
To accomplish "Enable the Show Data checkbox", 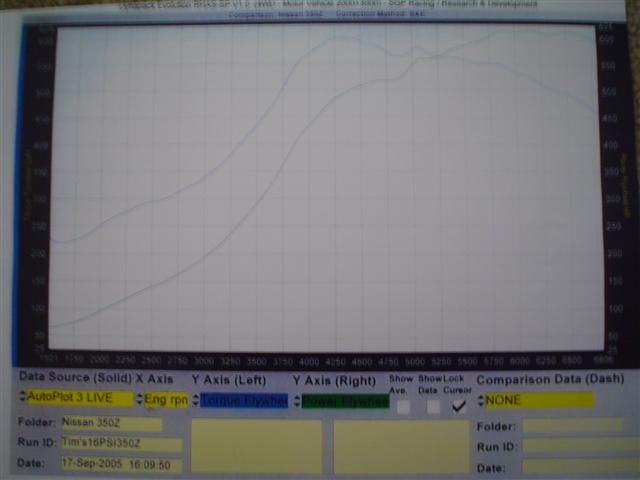I will (433, 407).
